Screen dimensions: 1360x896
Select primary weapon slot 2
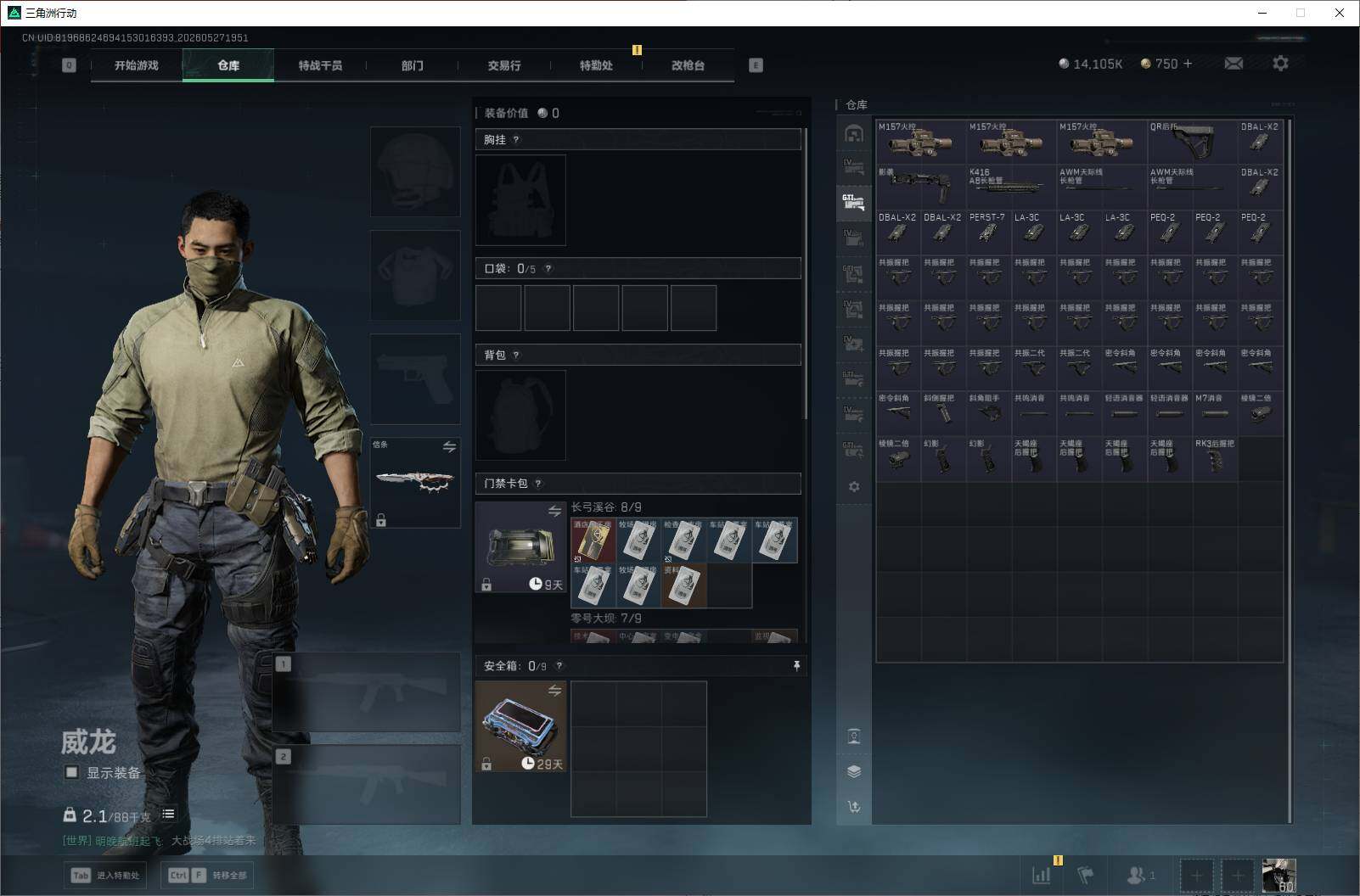point(367,785)
